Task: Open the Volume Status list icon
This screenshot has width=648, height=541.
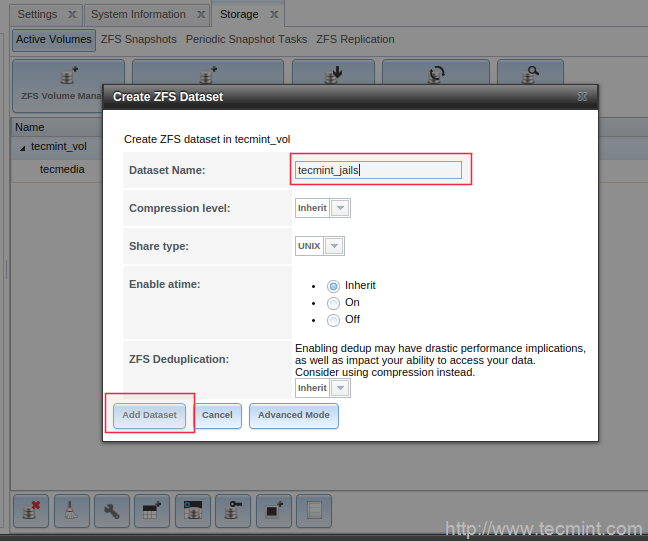Action: (x=314, y=511)
